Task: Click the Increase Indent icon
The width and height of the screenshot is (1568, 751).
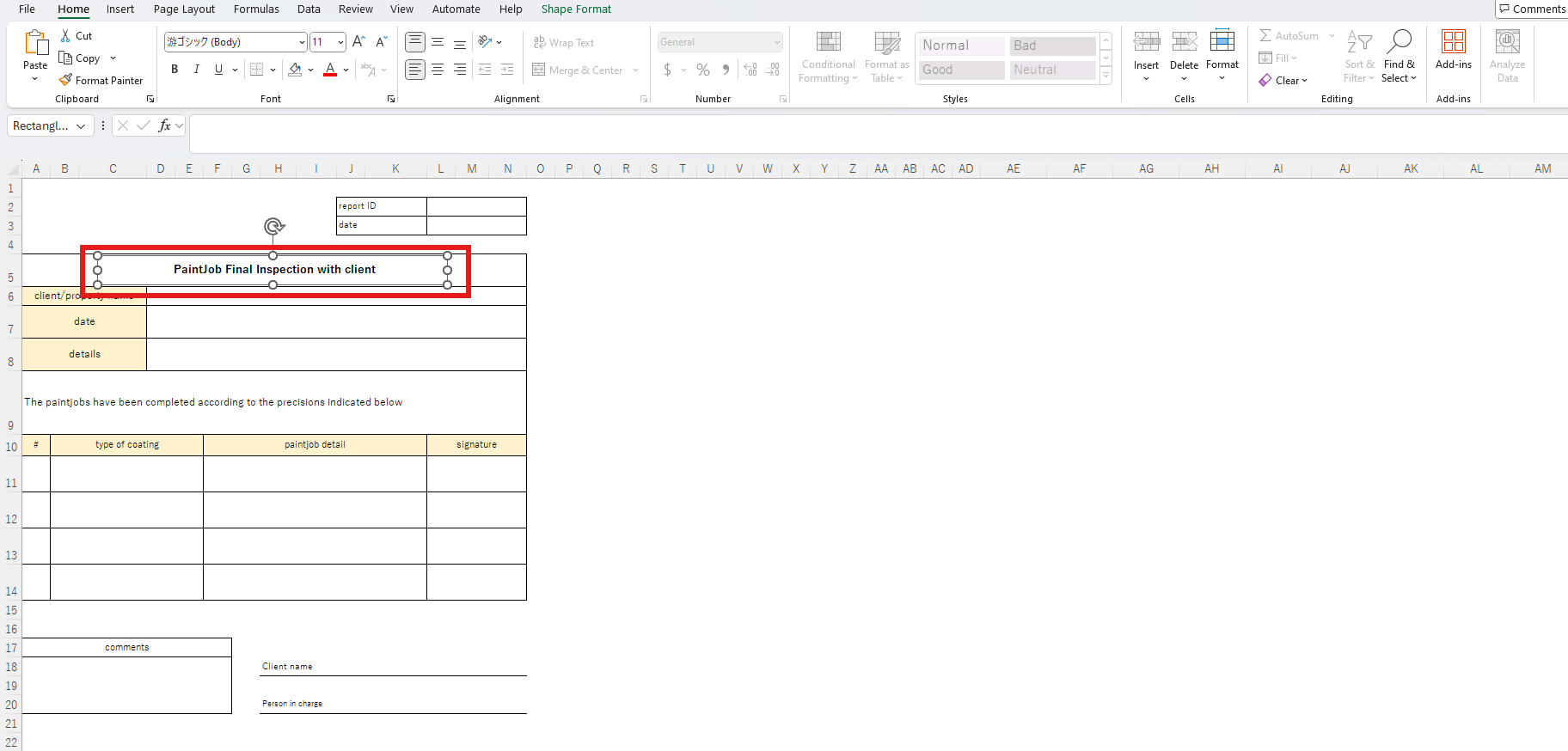Action: 507,70
